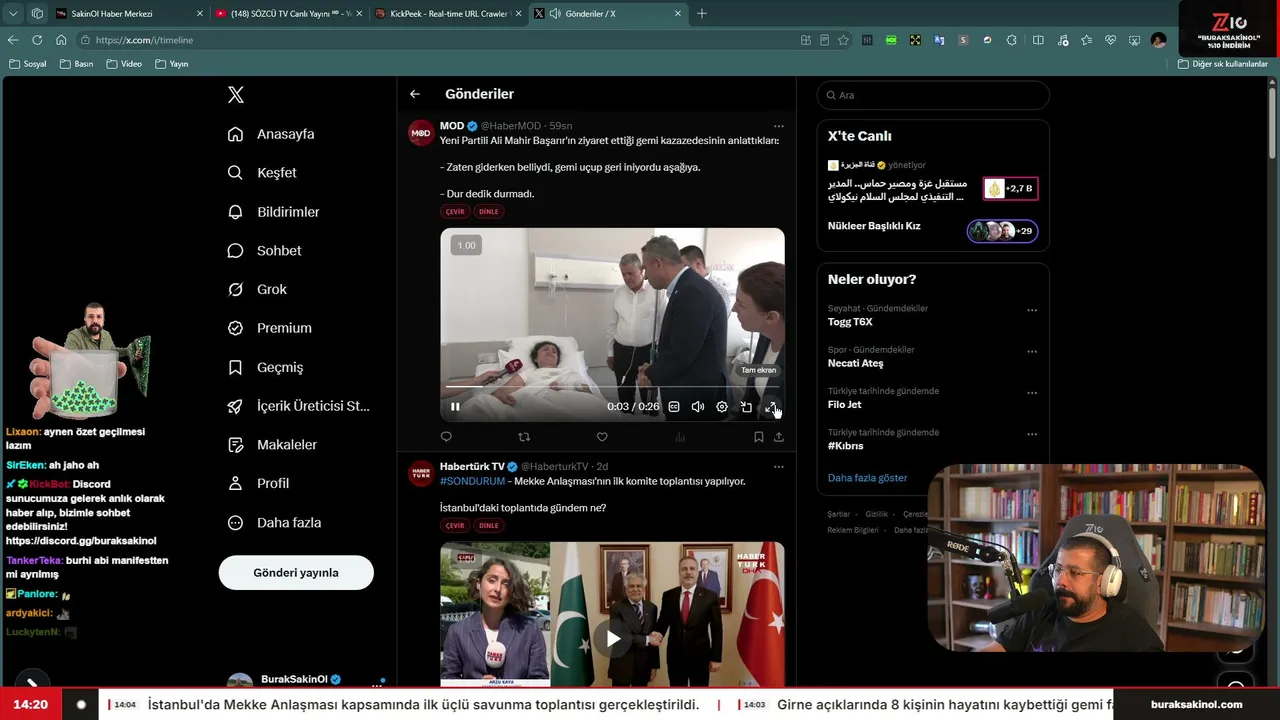Enter fullscreen with Tam ekran icon
This screenshot has height=720, width=1280.
770,407
